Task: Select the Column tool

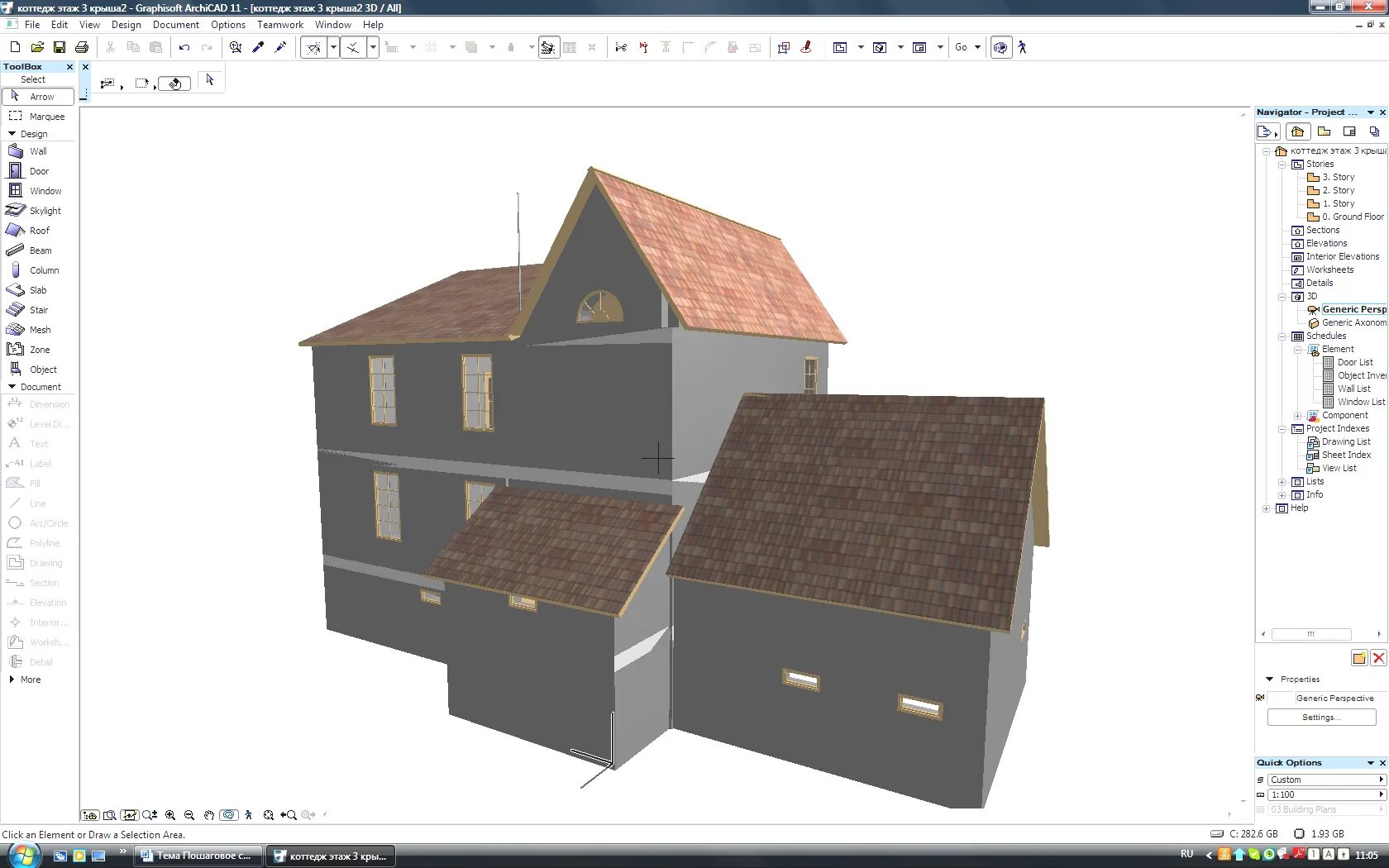Action: point(38,270)
